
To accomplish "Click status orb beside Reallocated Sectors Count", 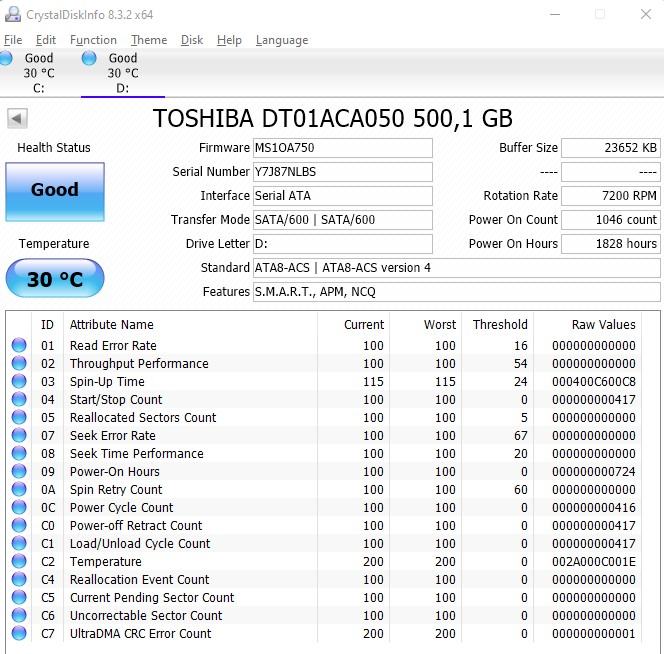I will coord(19,418).
